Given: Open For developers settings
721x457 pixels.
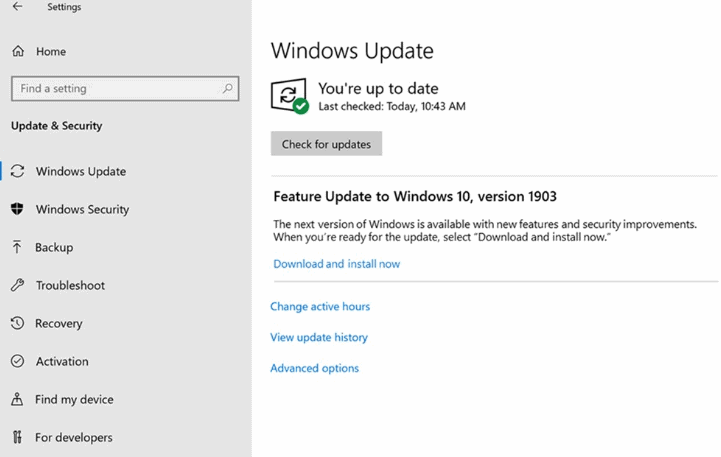Looking at the screenshot, I should 74,438.
